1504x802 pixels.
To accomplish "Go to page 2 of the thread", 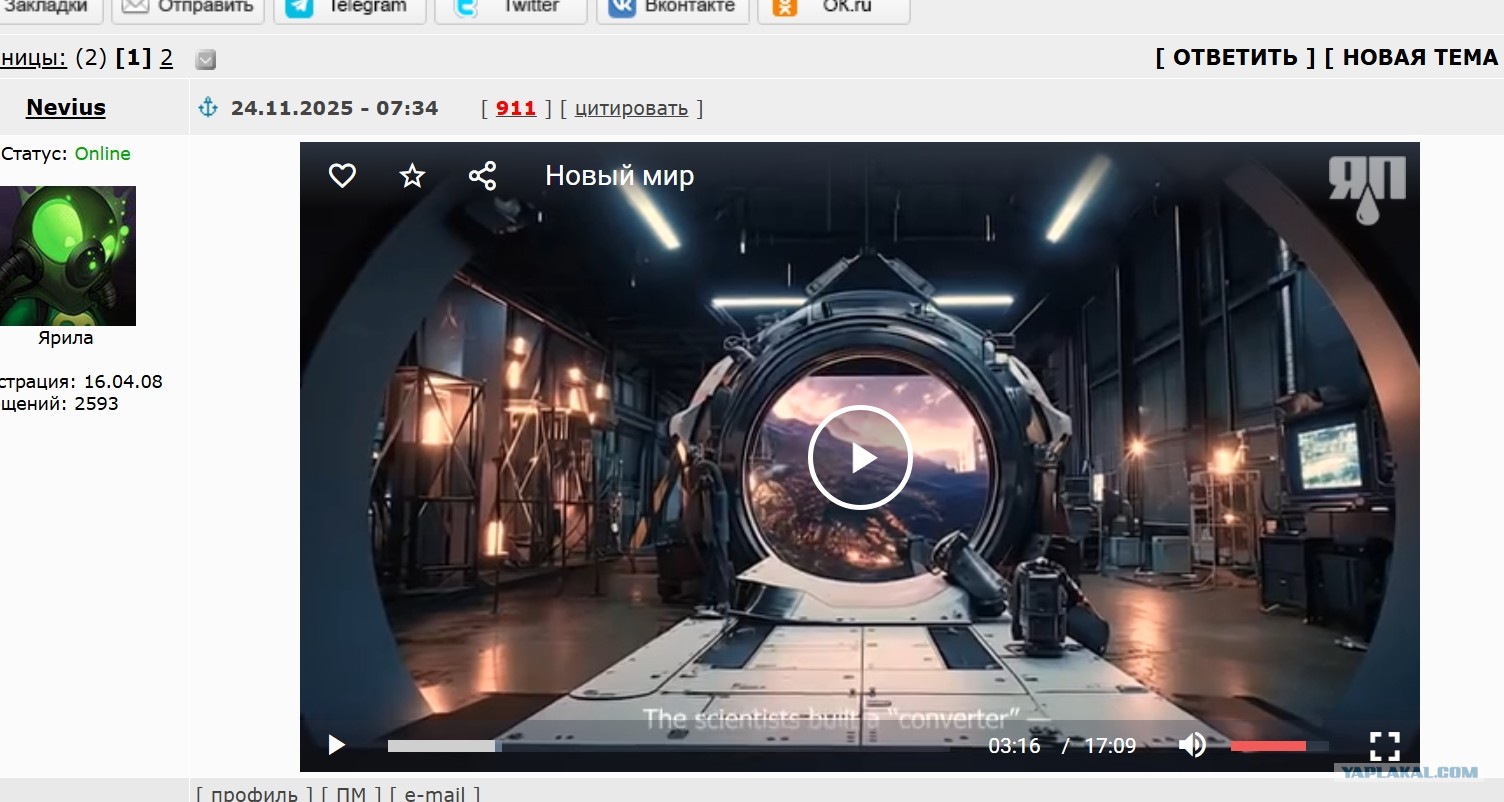I will 166,58.
